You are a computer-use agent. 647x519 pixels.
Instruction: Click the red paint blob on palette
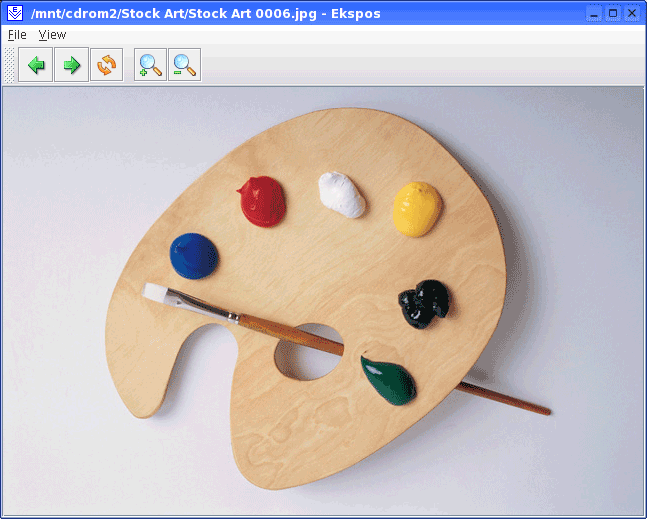point(262,199)
